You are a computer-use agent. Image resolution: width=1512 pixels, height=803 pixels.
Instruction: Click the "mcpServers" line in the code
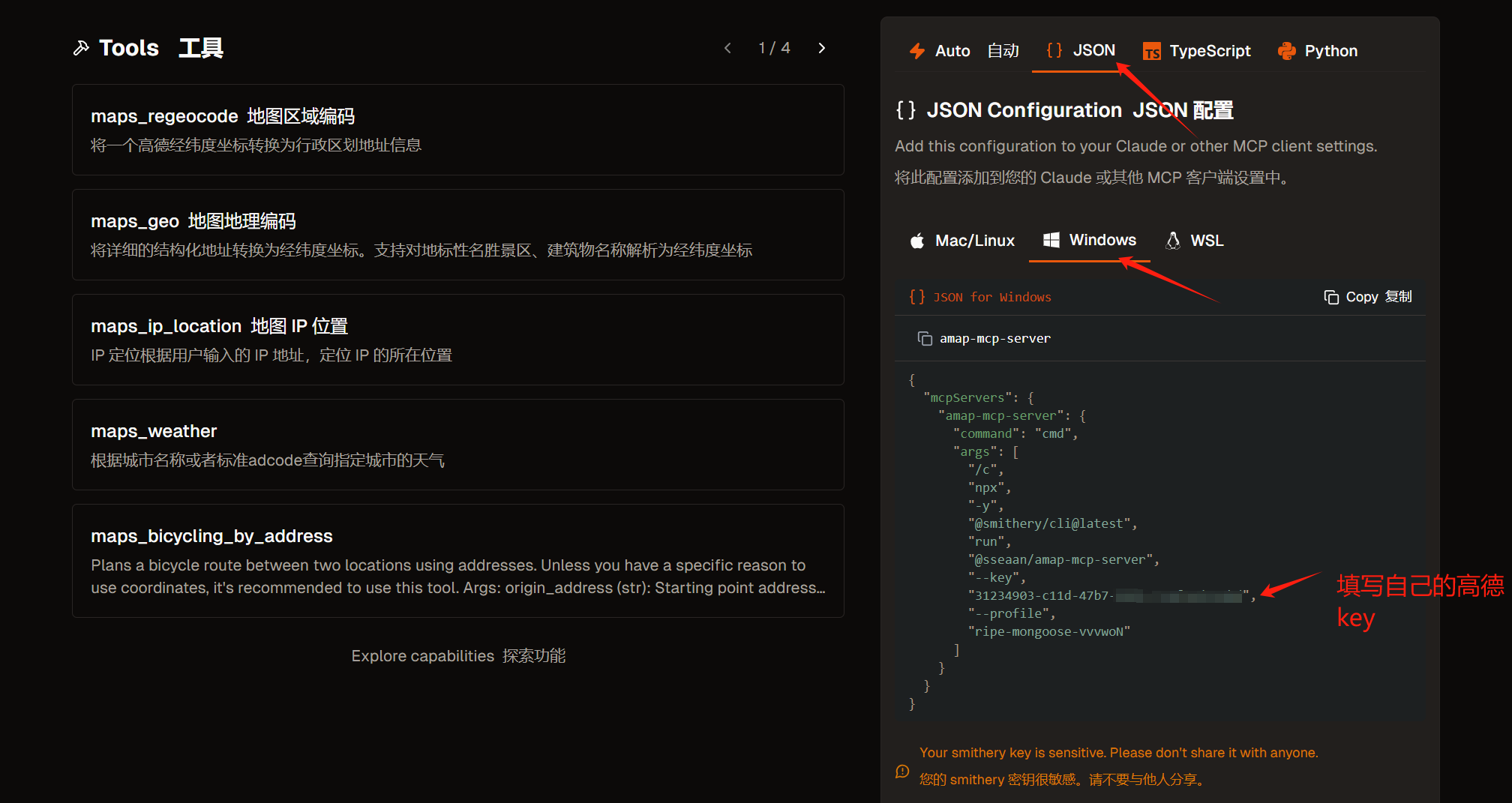[979, 397]
